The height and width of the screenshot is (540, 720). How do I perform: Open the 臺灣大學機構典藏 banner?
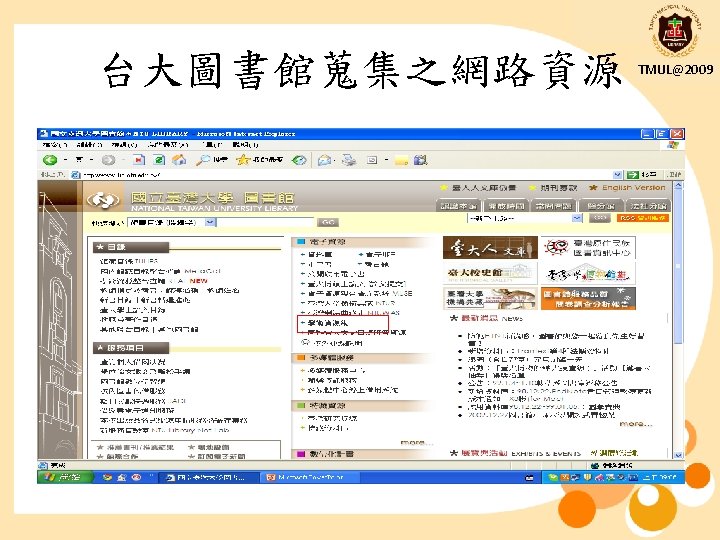pyautogui.click(x=490, y=298)
